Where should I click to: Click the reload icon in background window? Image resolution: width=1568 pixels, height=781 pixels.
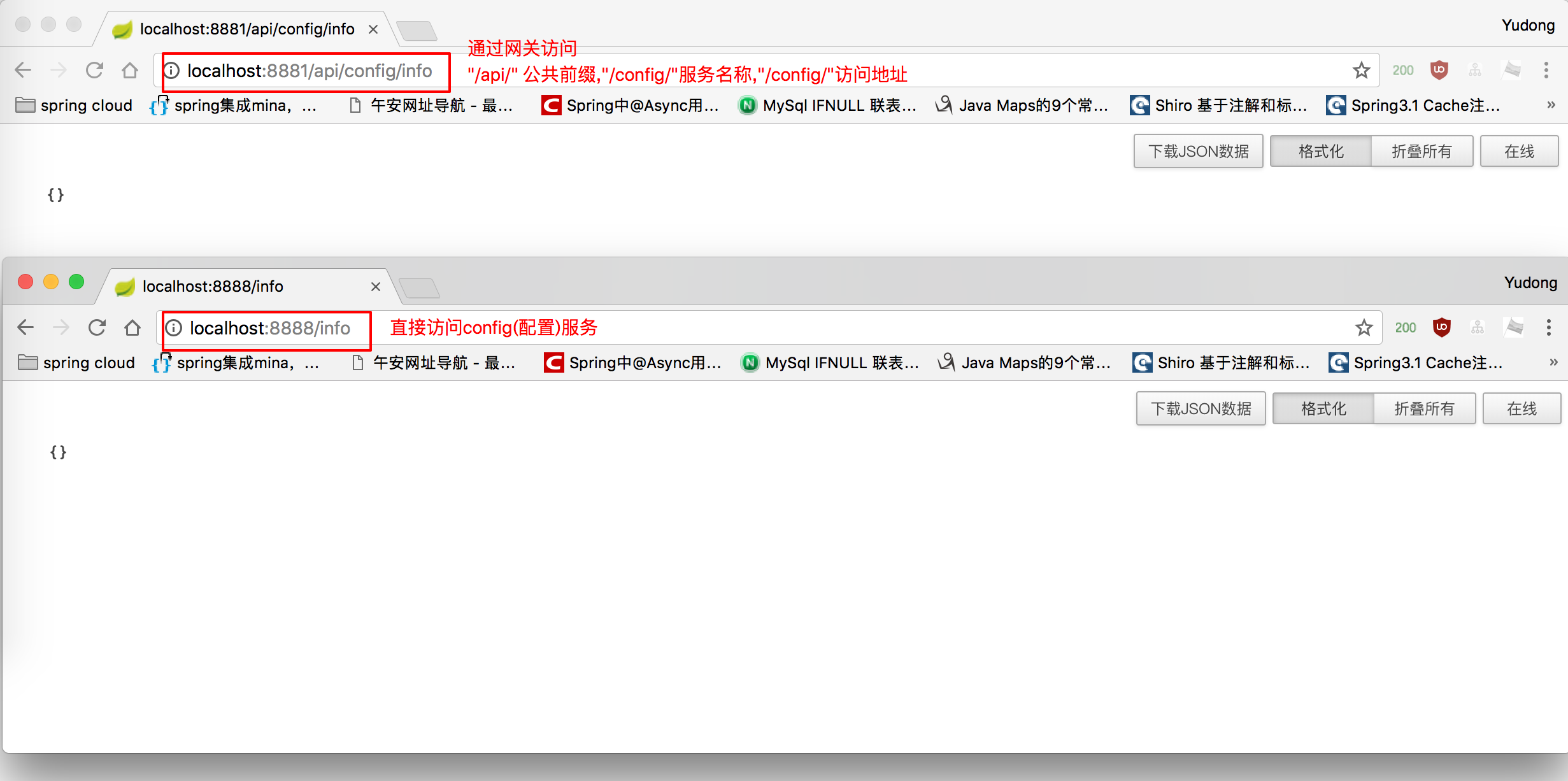[94, 70]
